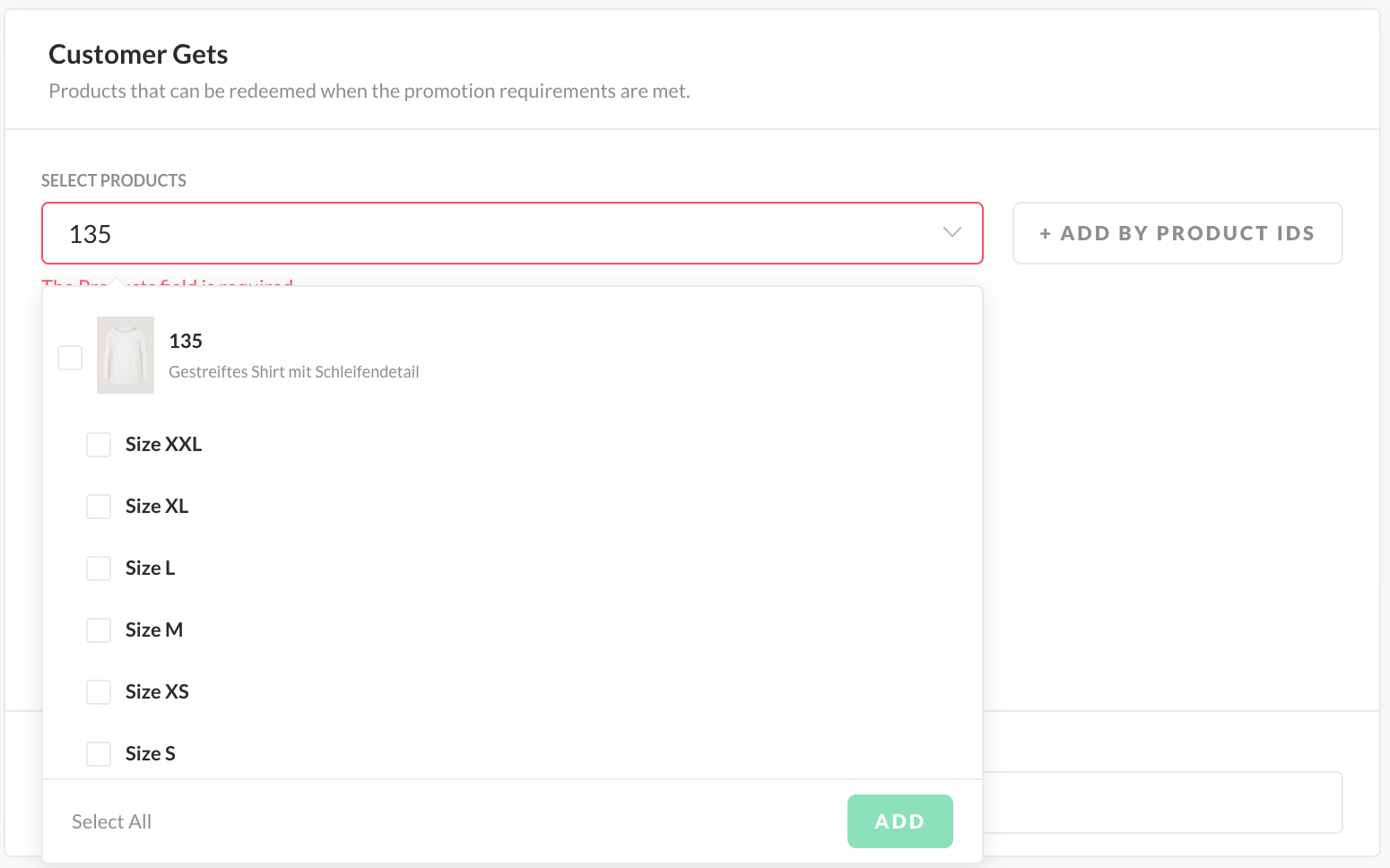The image size is (1390, 868).
Task: Click the Size XXL label text
Action: point(163,445)
